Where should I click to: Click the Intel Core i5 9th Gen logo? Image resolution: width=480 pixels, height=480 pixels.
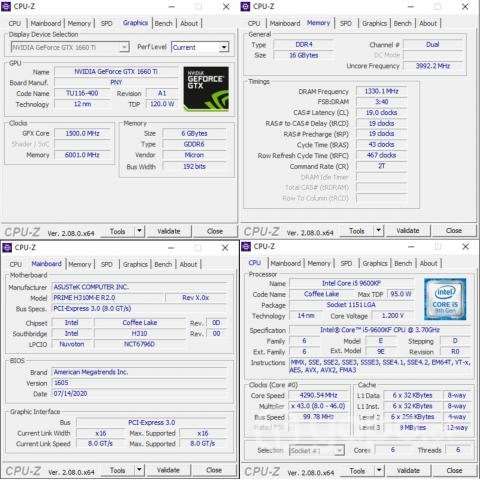[x=445, y=299]
